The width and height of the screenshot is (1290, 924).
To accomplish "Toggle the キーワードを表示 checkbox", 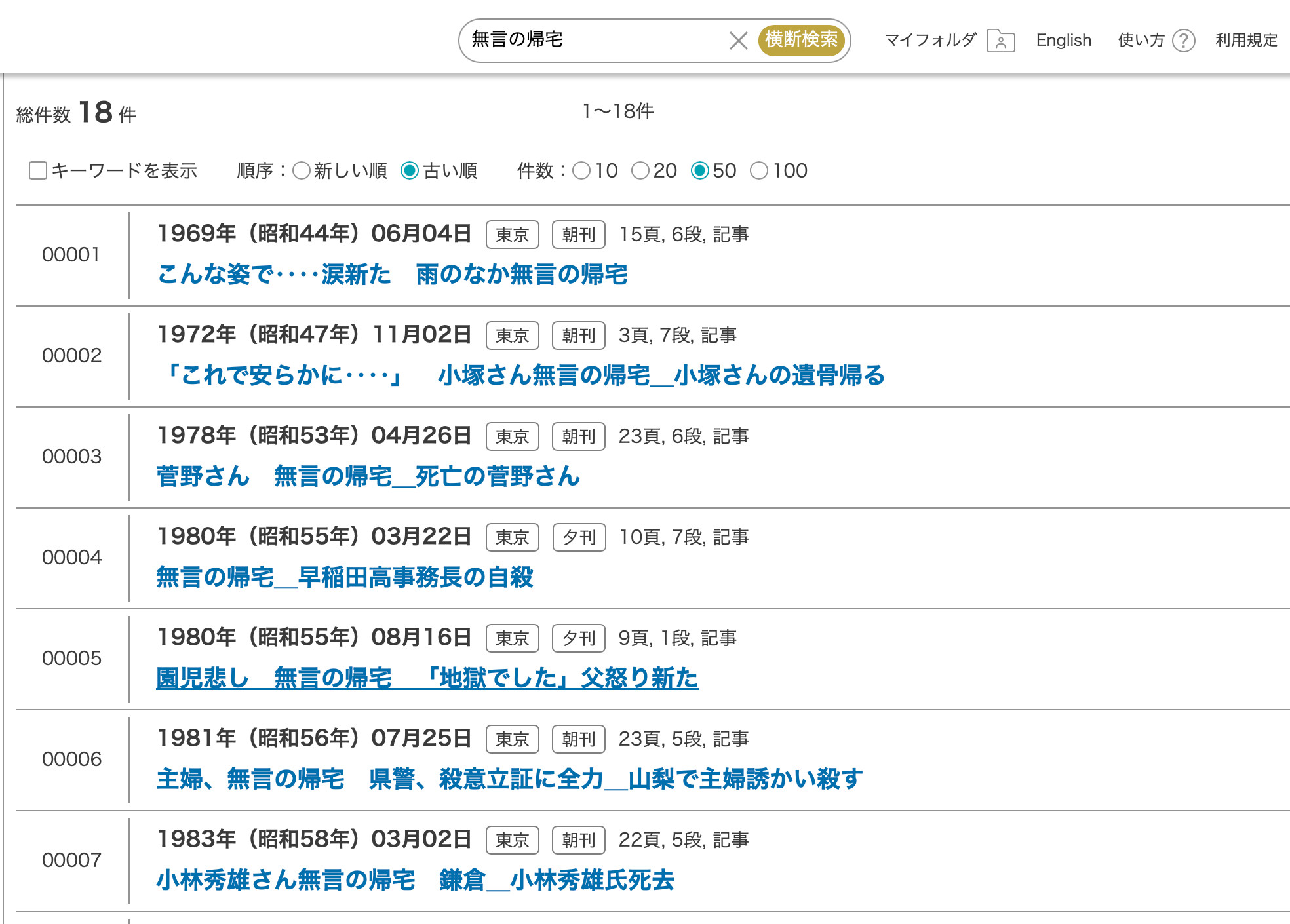I will pyautogui.click(x=38, y=171).
